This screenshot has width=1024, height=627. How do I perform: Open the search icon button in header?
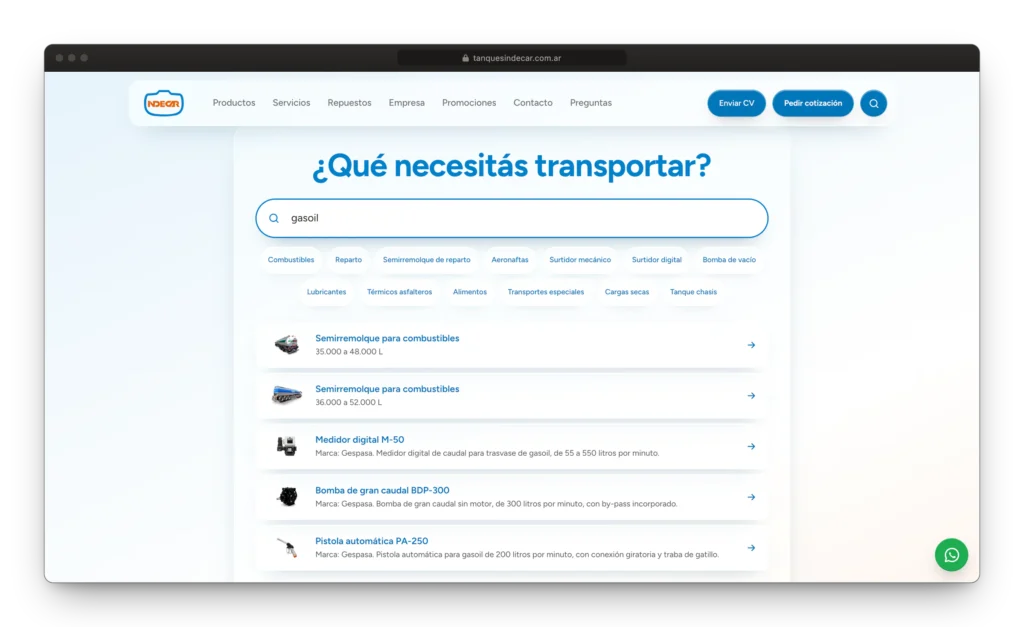873,103
